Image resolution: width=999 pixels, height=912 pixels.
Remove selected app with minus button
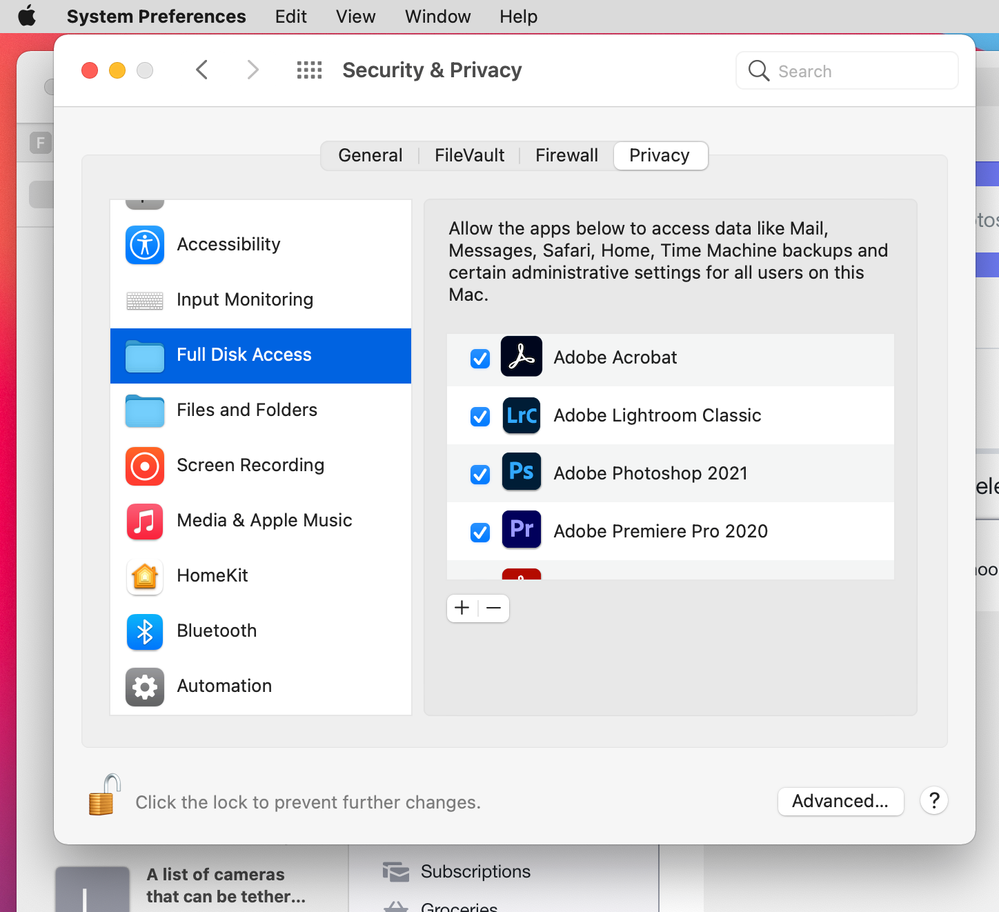tap(494, 608)
